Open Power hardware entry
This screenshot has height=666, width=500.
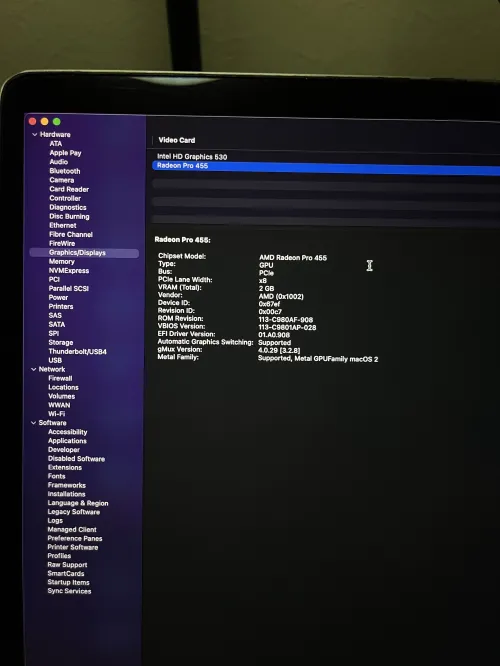58,297
